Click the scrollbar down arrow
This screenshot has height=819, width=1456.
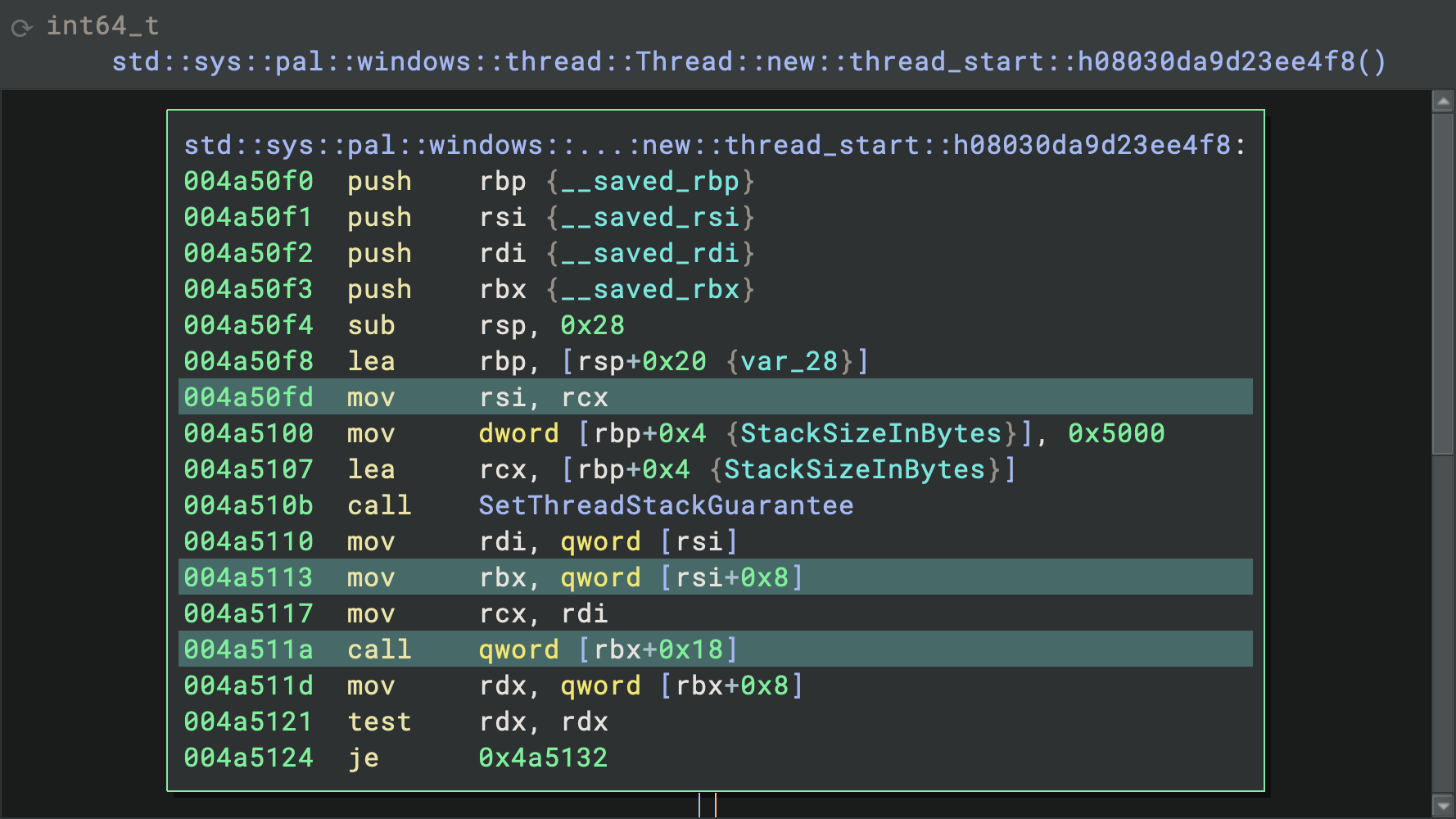[x=1442, y=806]
